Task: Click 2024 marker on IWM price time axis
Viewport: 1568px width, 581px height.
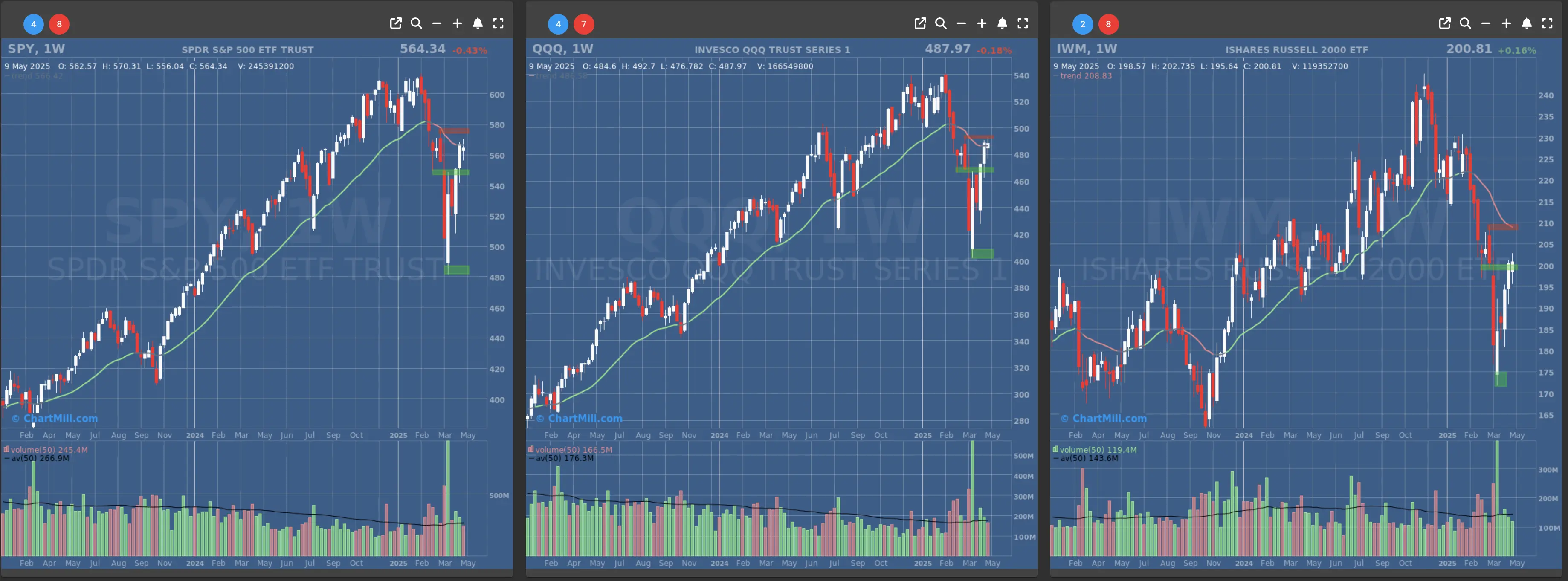Action: point(1244,436)
